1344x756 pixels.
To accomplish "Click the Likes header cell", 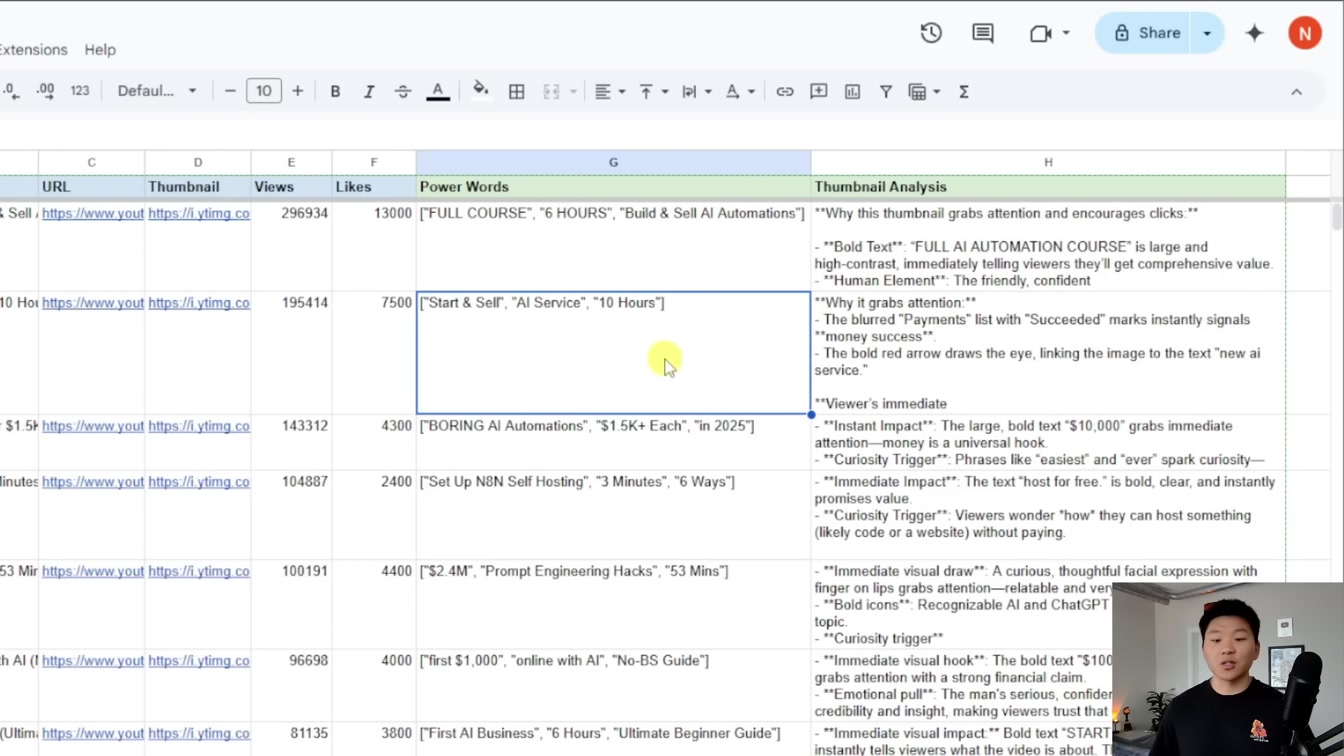I will [x=374, y=187].
